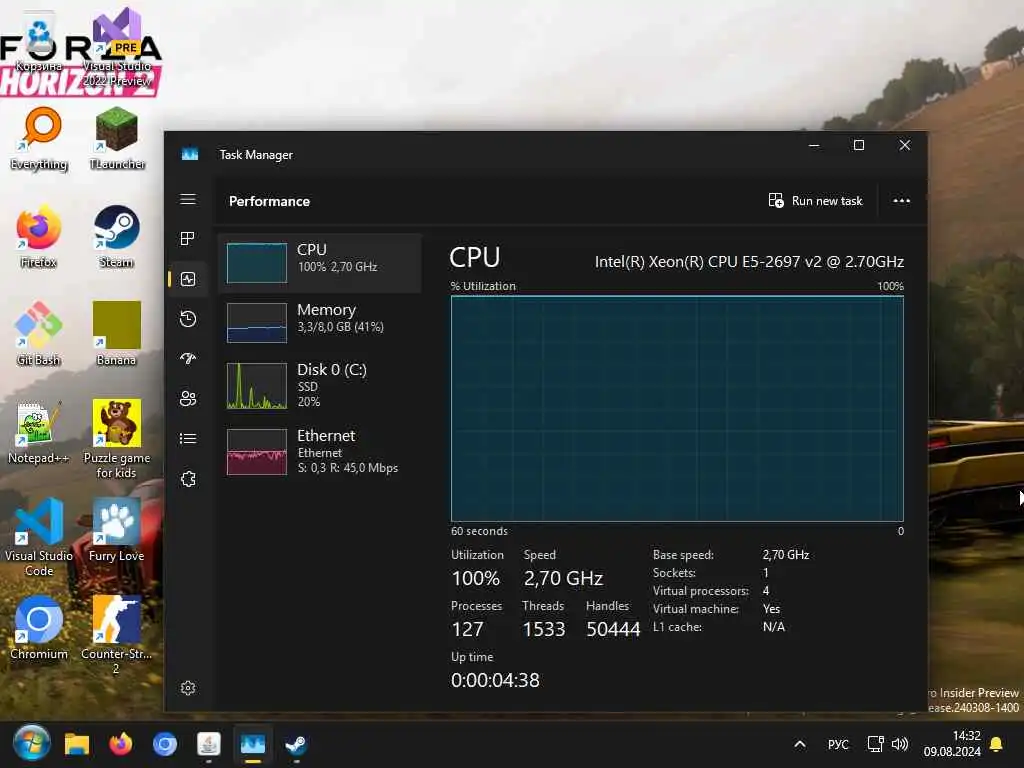The height and width of the screenshot is (768, 1024).
Task: Open the notifications bell icon
Action: click(997, 744)
